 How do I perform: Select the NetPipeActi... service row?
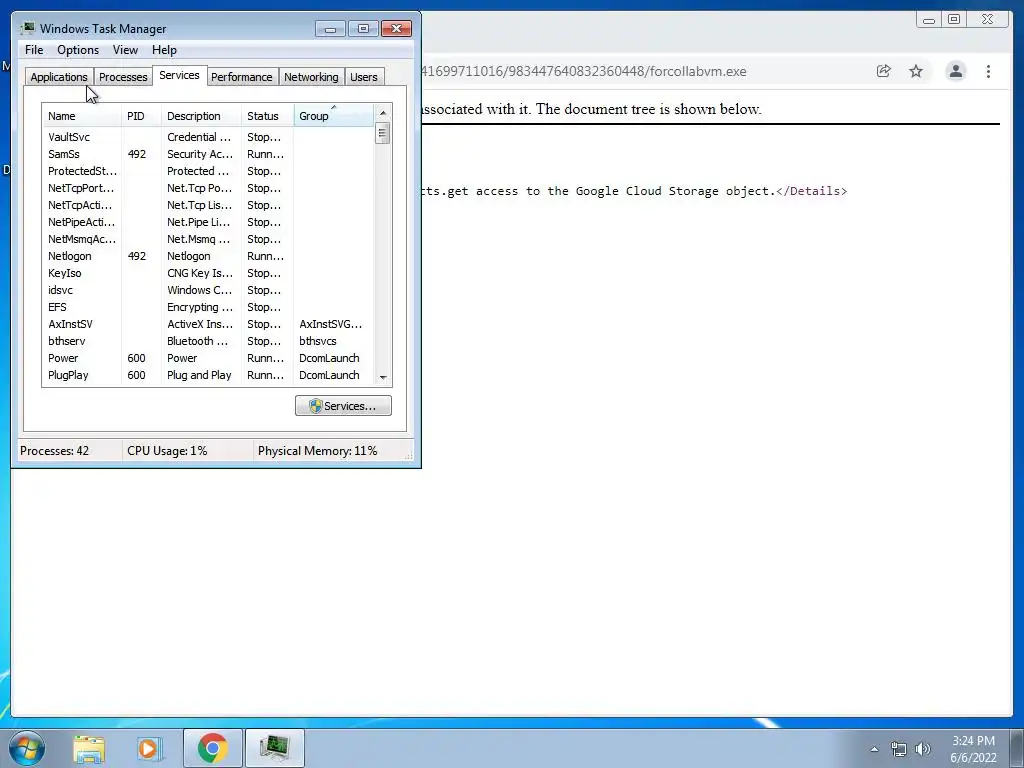click(208, 222)
